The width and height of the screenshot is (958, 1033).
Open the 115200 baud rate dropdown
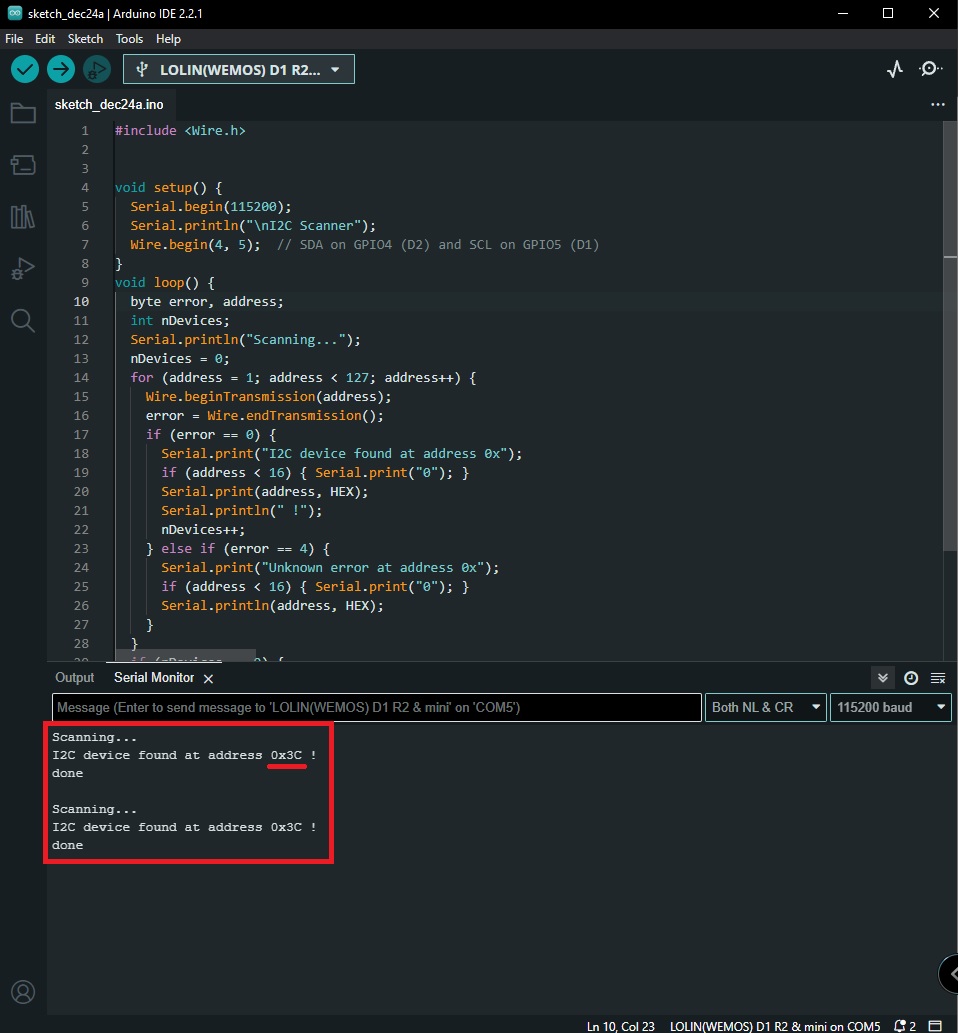tap(891, 708)
